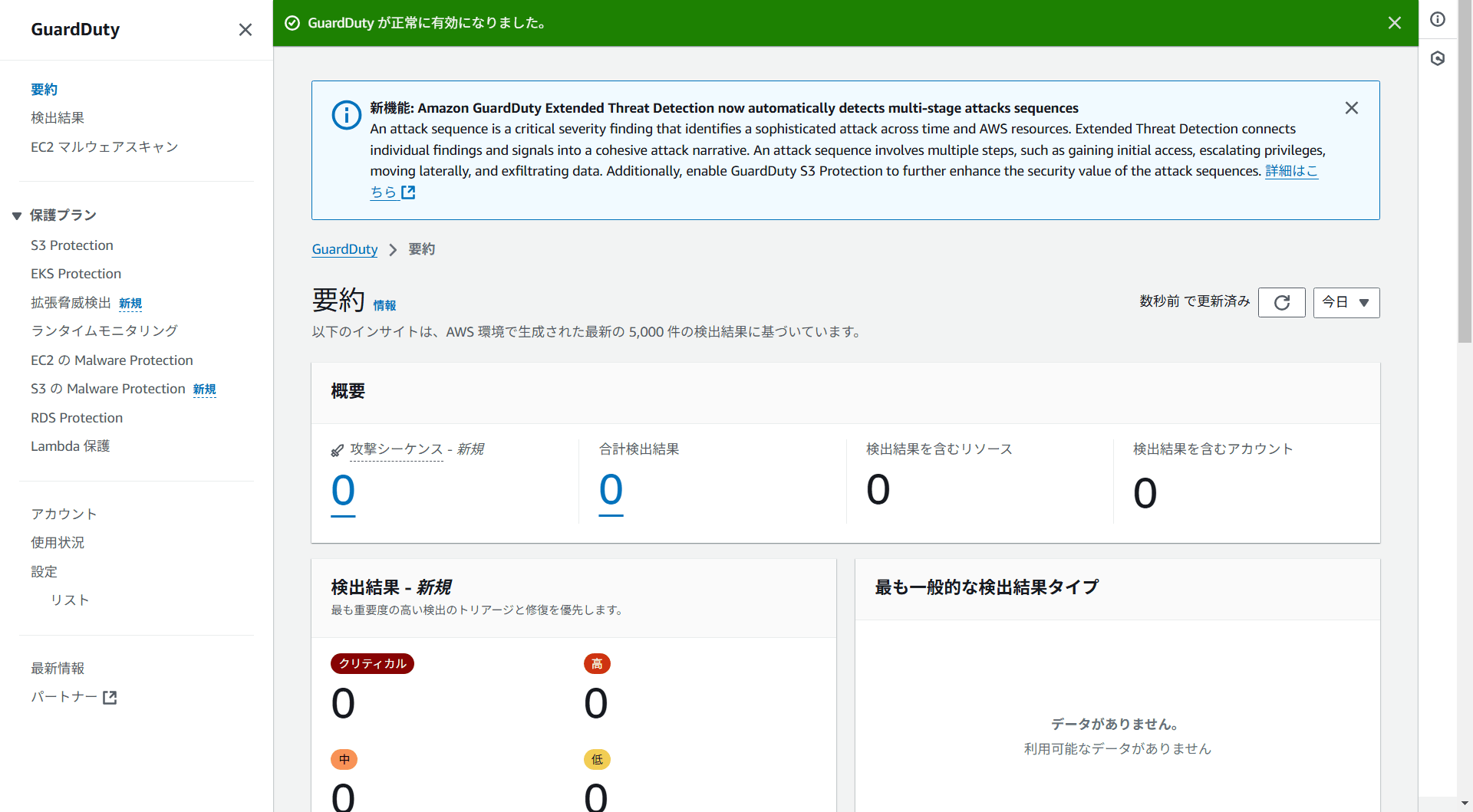Open the info panel icon at top right
This screenshot has width=1473, height=812.
click(1438, 19)
